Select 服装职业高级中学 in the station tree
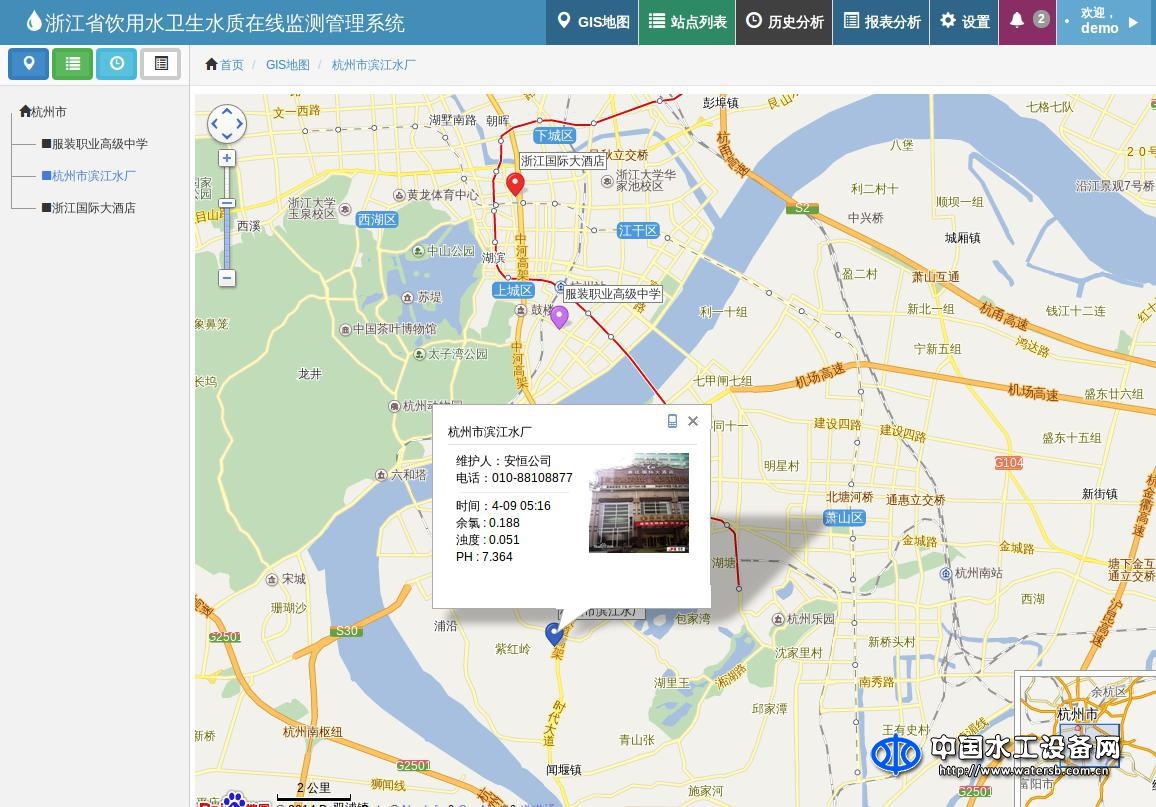1156x807 pixels. 99,144
